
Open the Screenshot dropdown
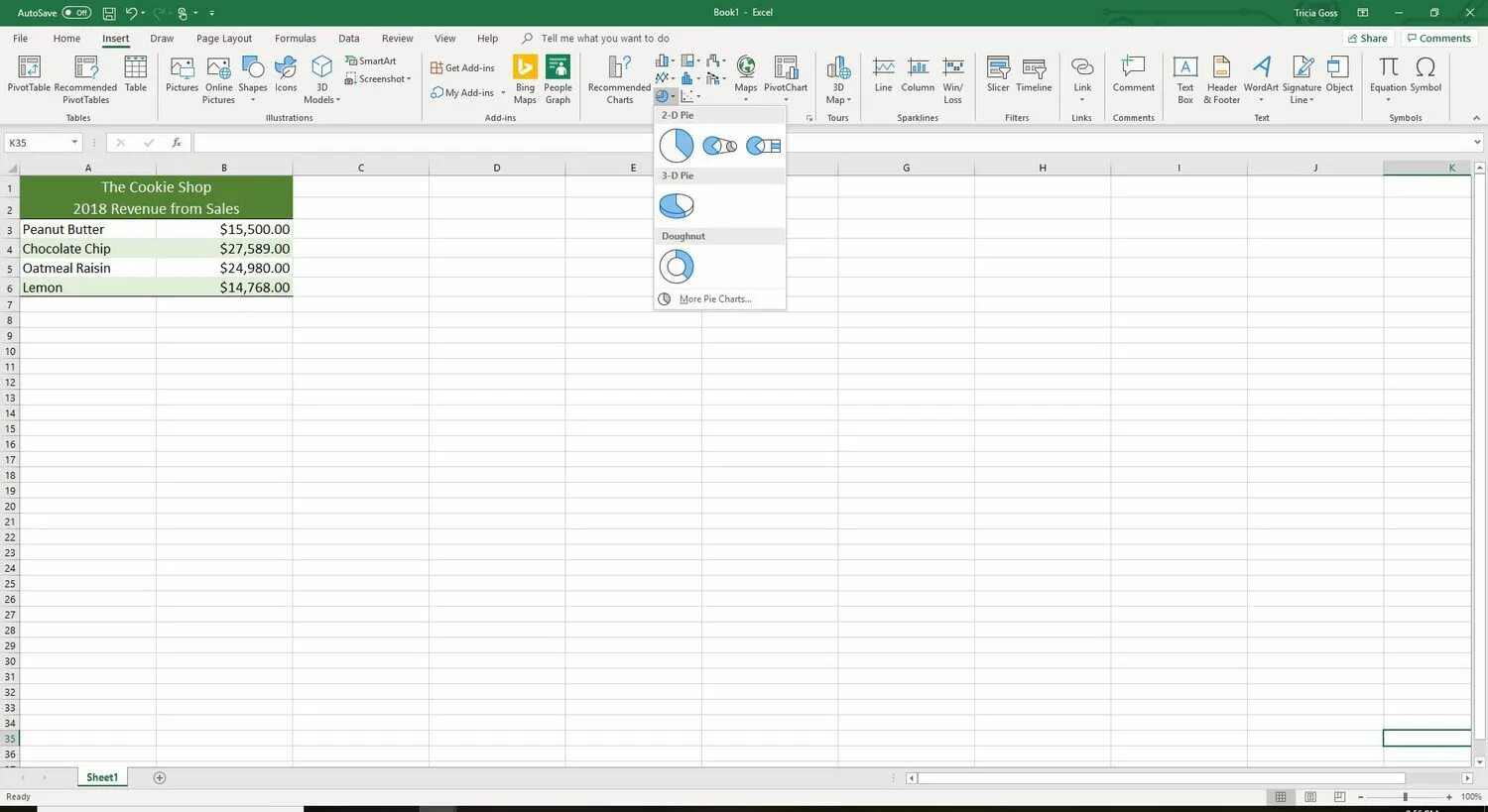pyautogui.click(x=378, y=79)
